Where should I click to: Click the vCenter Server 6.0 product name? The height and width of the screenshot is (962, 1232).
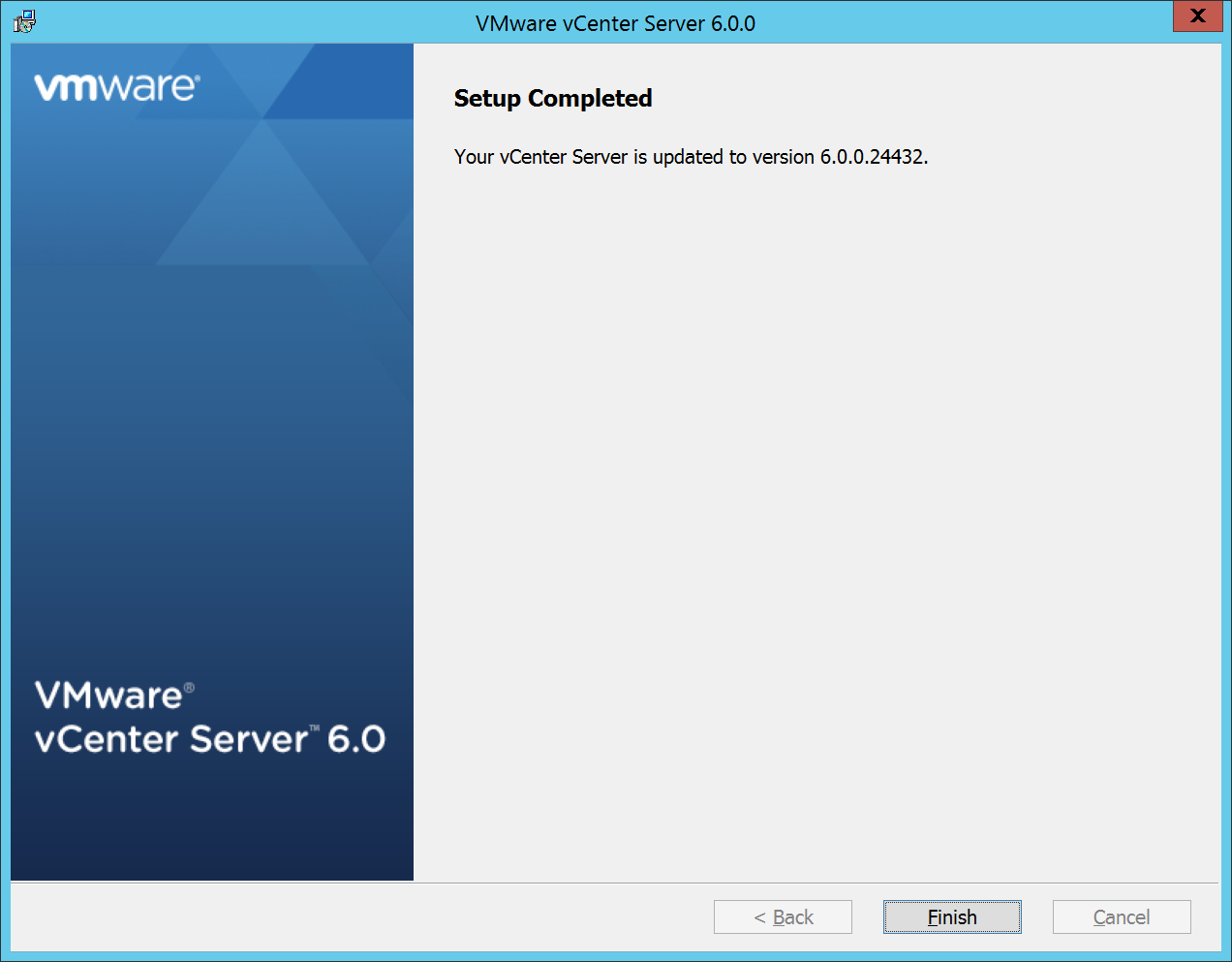tap(209, 739)
